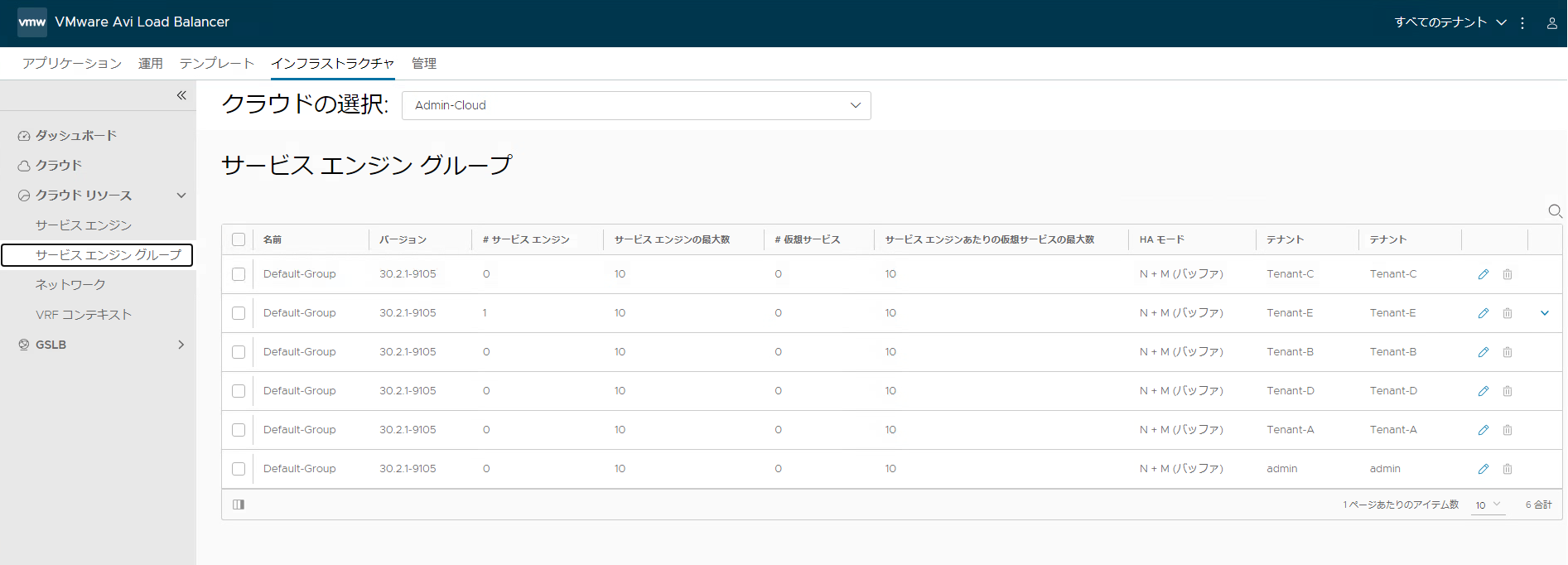
Task: Go to ダッシュボード in sidebar
Action: click(76, 136)
